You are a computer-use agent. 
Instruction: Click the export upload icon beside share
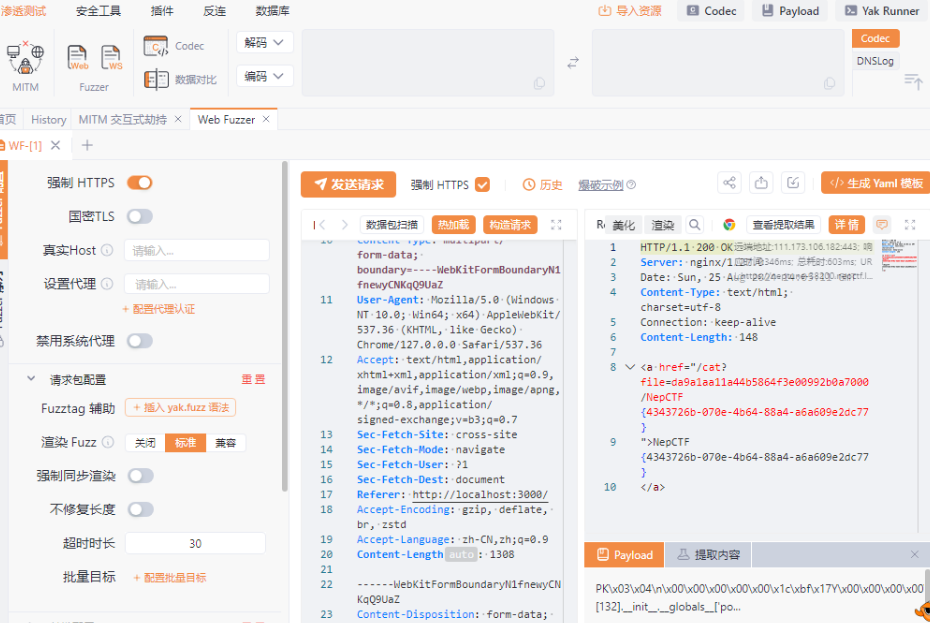(x=761, y=183)
